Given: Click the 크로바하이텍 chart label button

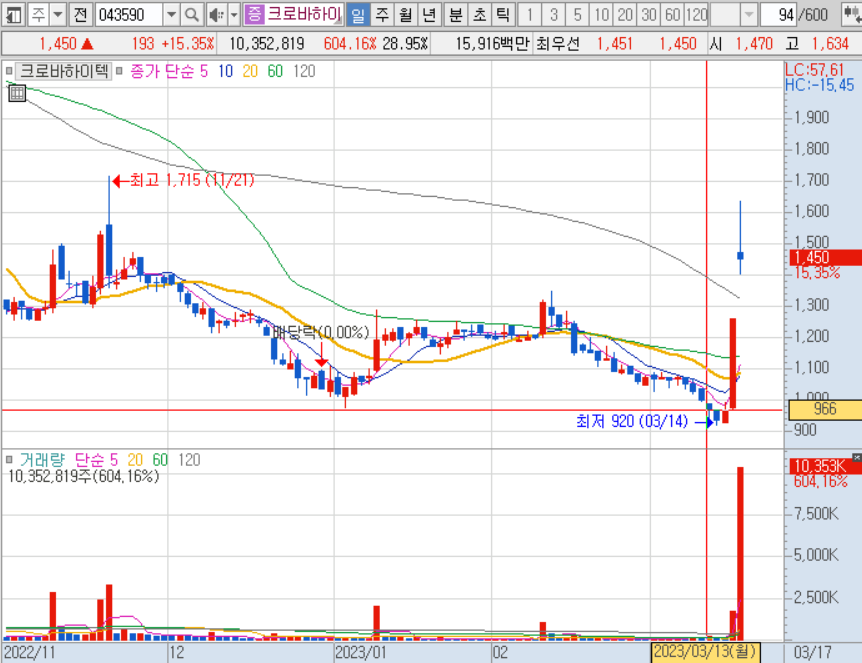Looking at the screenshot, I should 64,71.
